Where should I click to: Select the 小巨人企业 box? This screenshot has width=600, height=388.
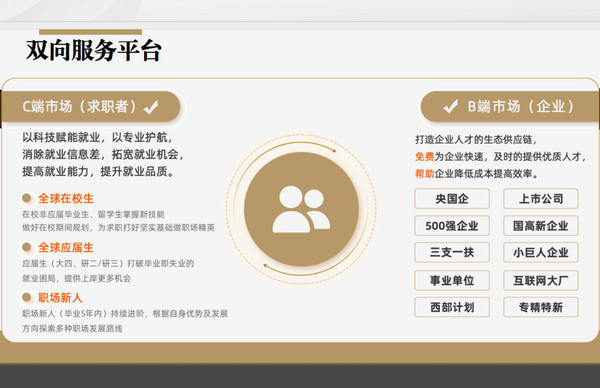coord(541,252)
